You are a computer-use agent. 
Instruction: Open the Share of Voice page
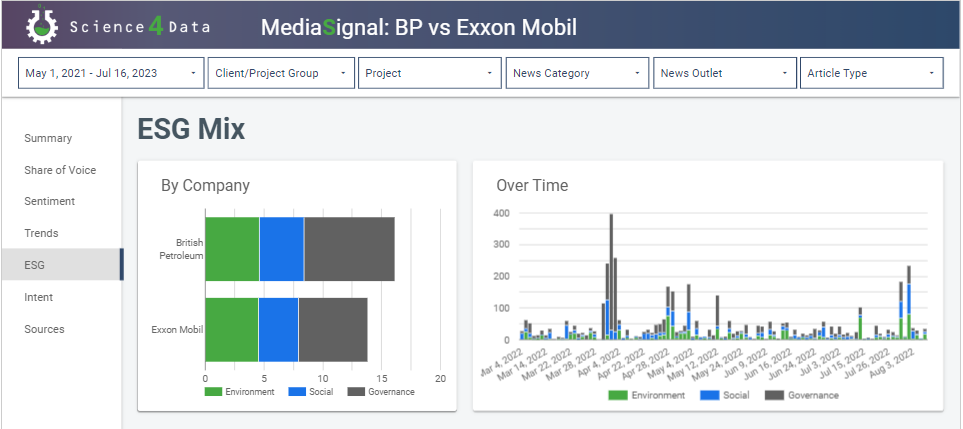tap(61, 170)
